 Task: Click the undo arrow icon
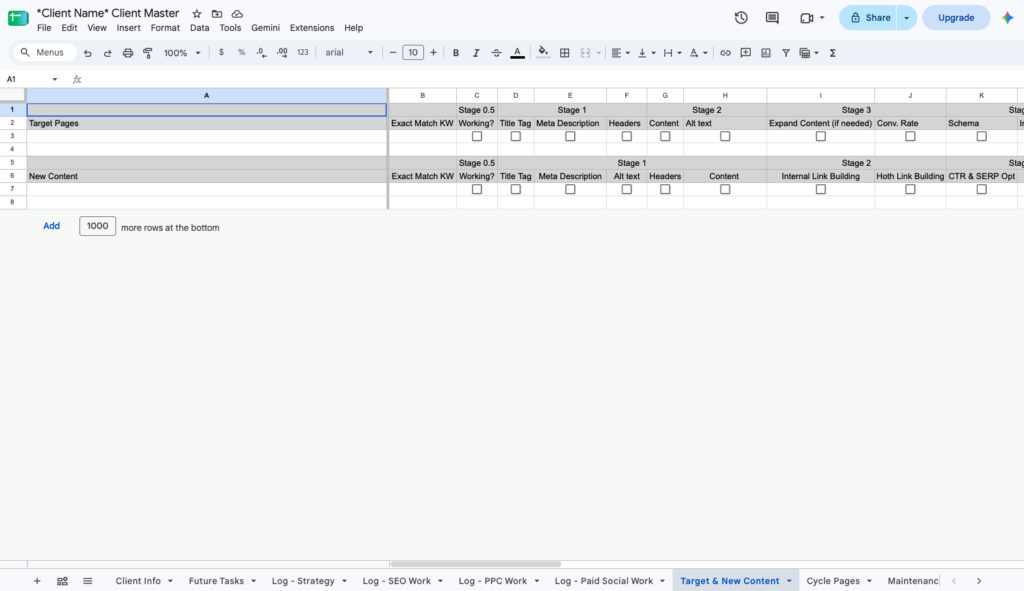pyautogui.click(x=88, y=53)
